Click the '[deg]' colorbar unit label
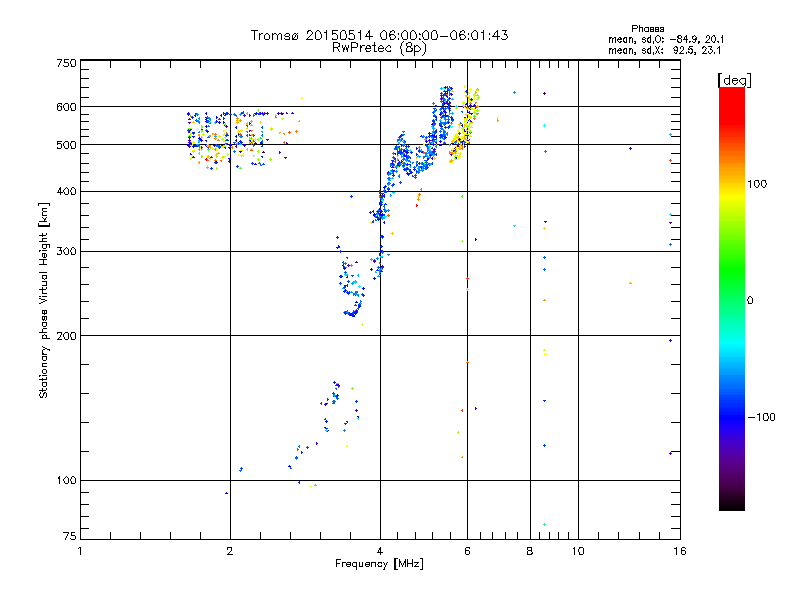 point(734,80)
